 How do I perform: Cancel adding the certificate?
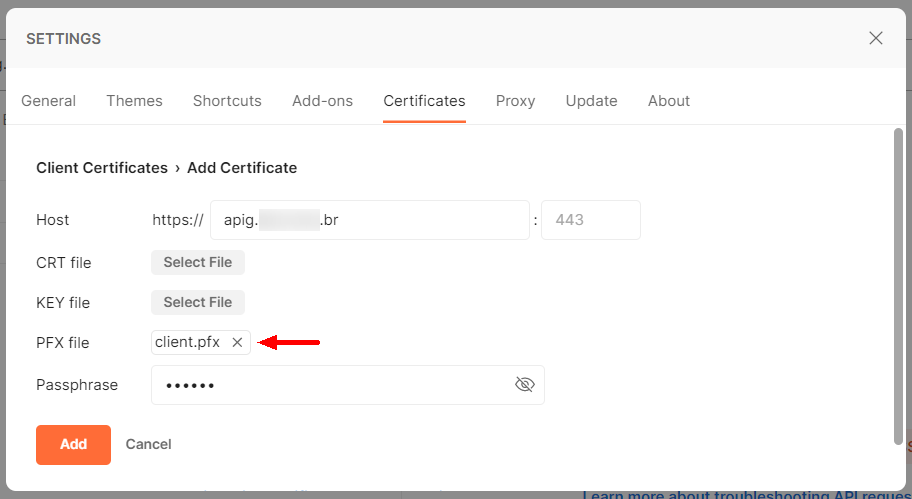(148, 444)
